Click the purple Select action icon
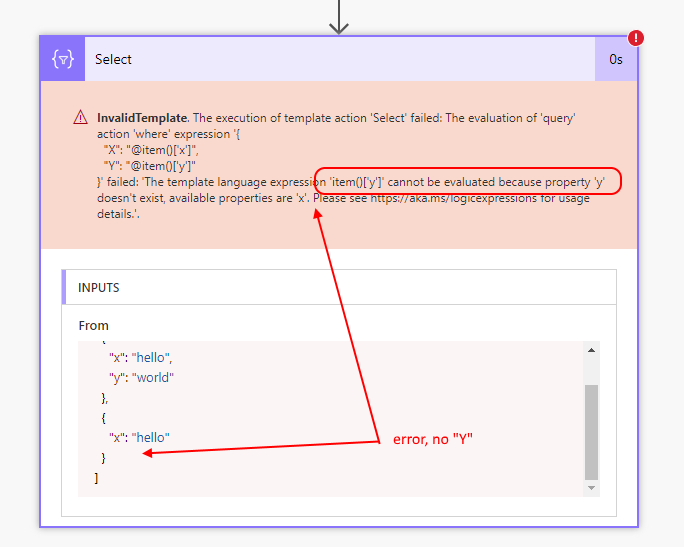The width and height of the screenshot is (684, 547). 62,59
